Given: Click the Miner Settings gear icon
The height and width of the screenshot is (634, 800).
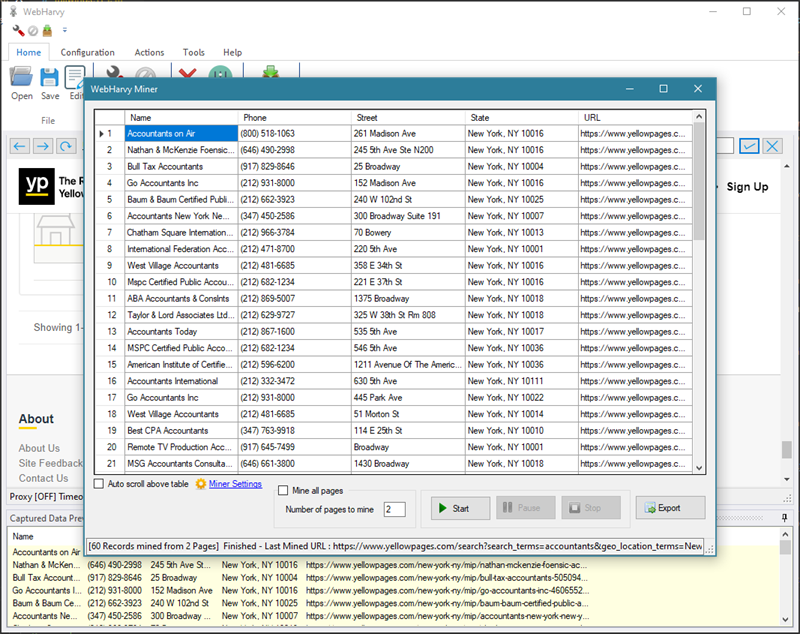Looking at the screenshot, I should (x=201, y=484).
